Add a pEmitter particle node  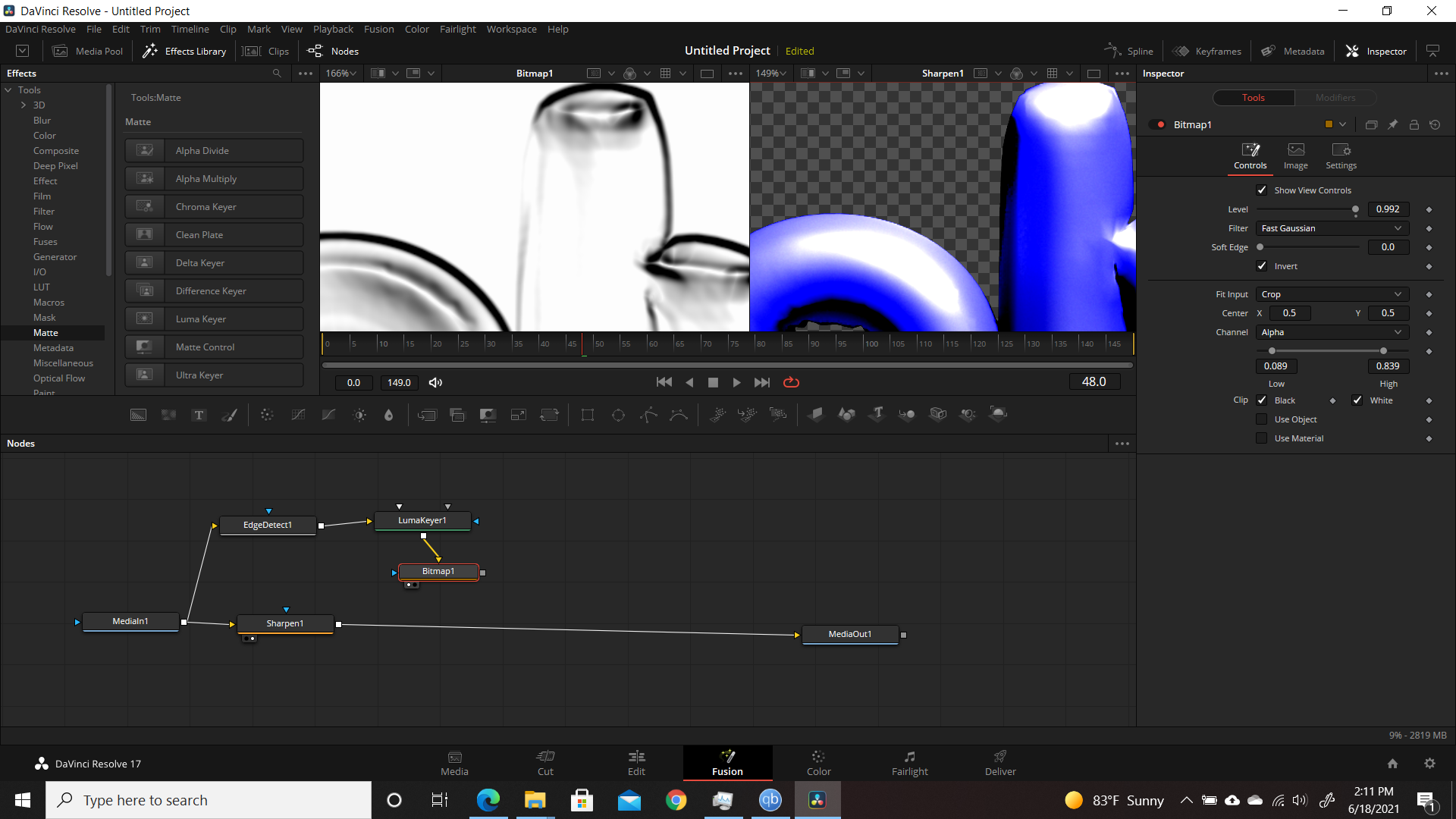[x=717, y=414]
